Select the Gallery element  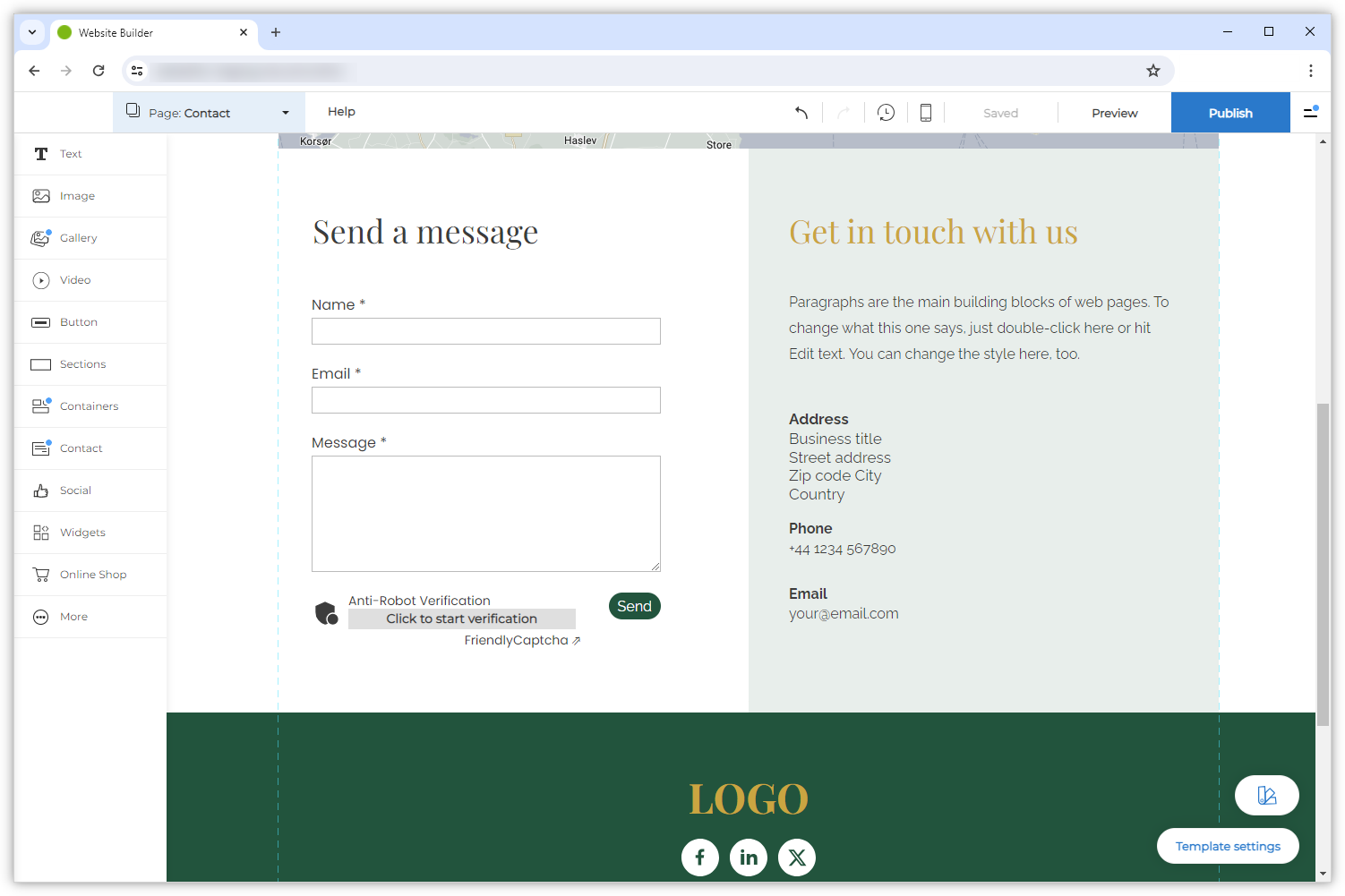click(x=79, y=237)
